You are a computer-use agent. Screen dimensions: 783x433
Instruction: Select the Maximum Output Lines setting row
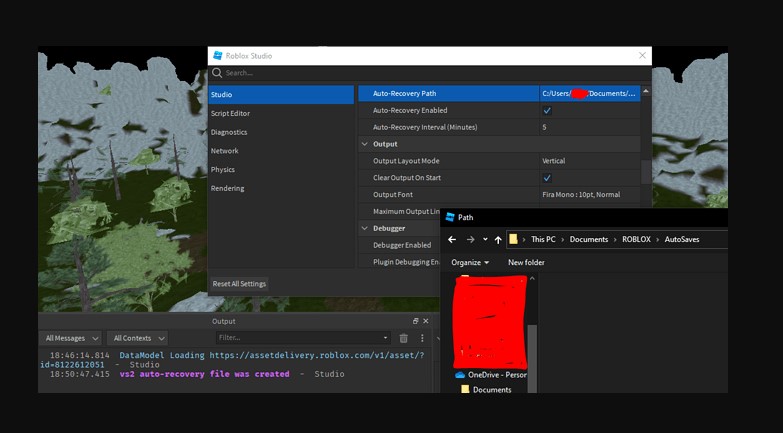(399, 211)
